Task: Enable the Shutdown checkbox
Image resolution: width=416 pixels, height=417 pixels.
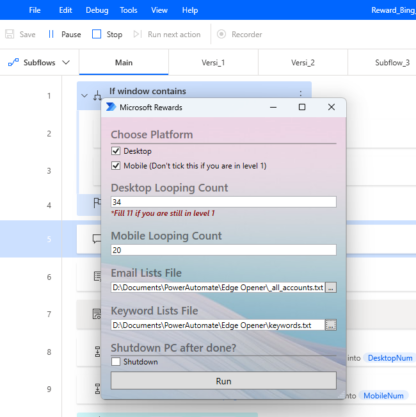Action: coord(116,362)
